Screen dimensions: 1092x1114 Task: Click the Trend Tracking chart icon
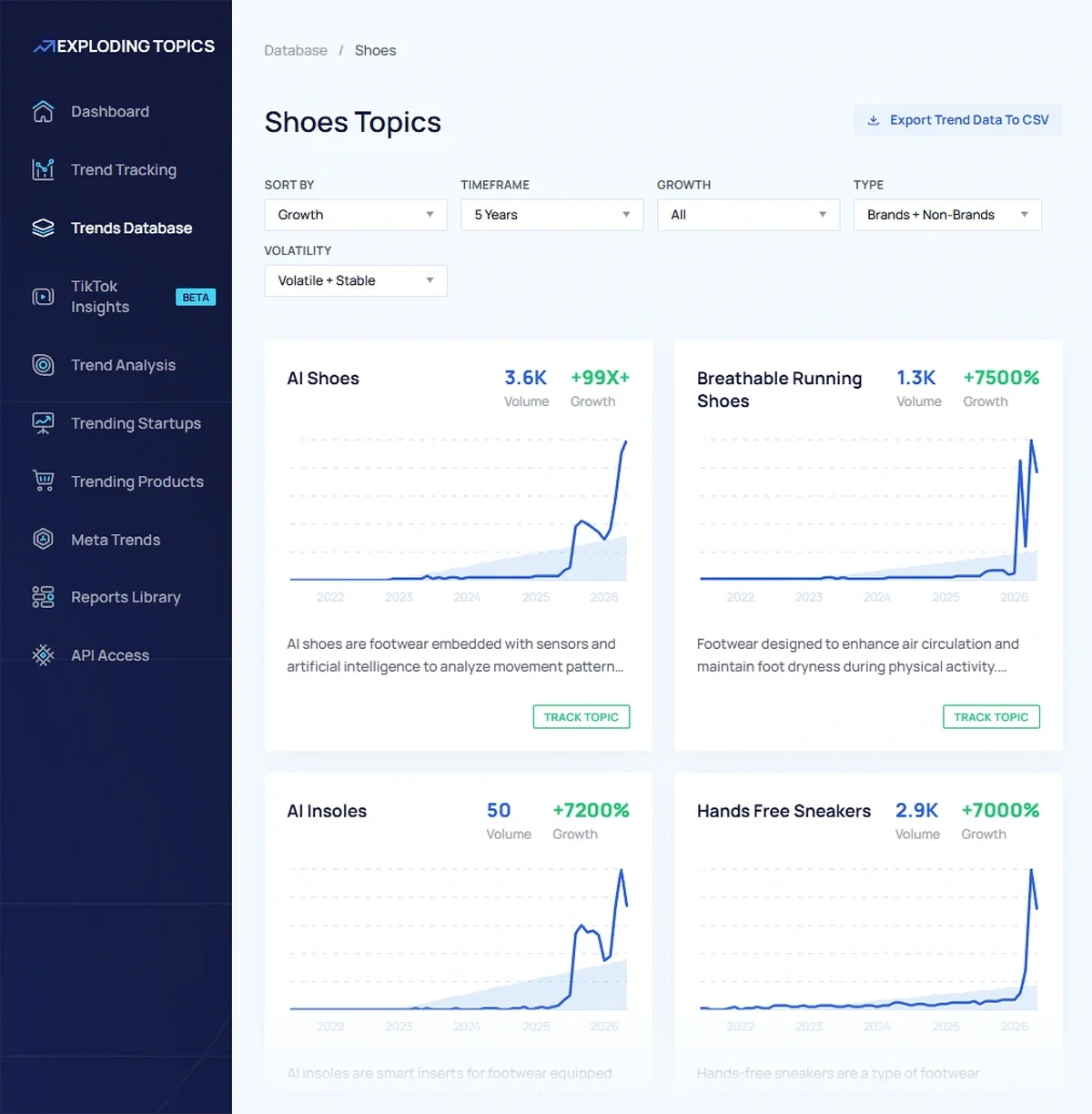(43, 169)
